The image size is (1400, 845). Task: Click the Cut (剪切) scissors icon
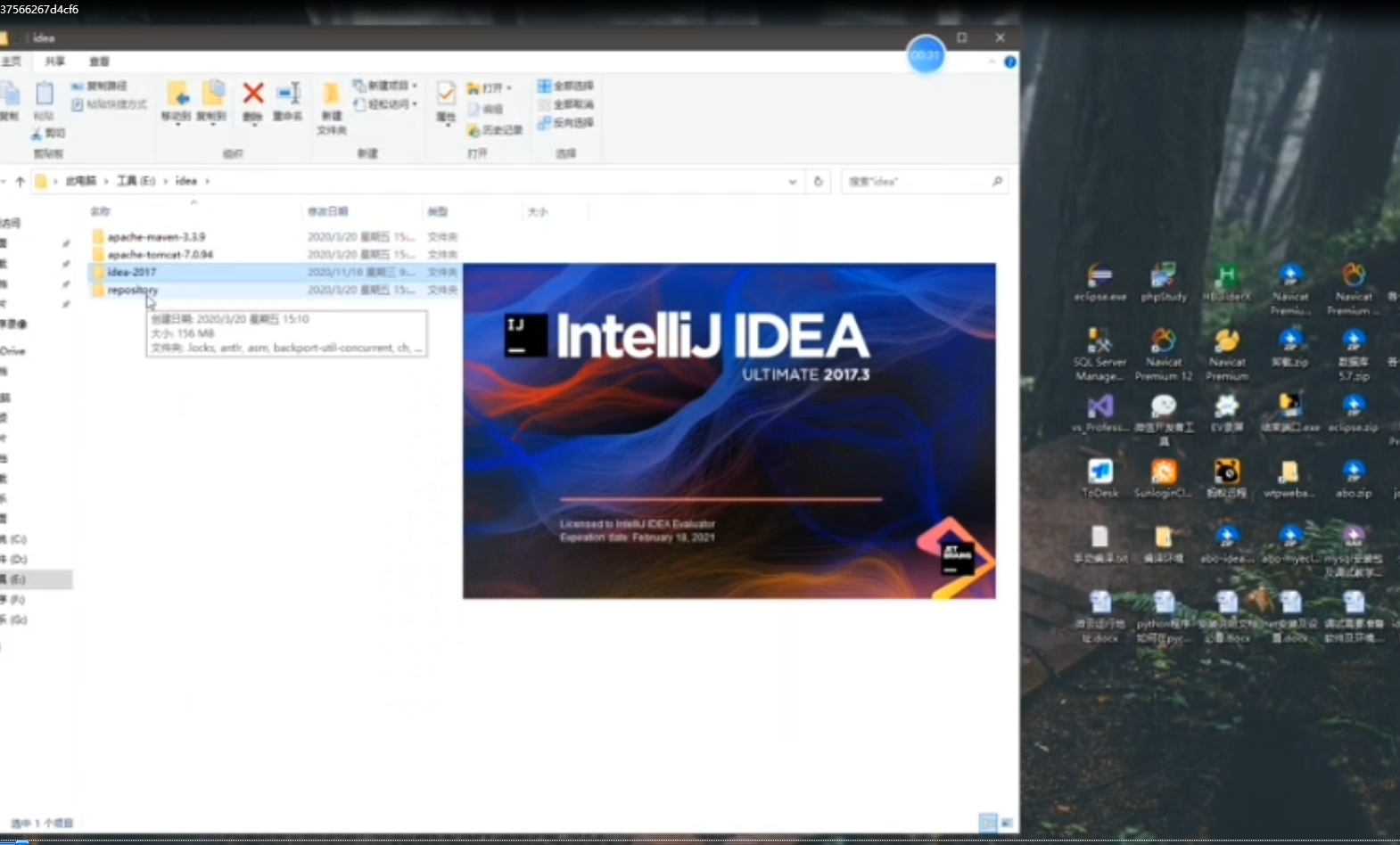point(37,134)
